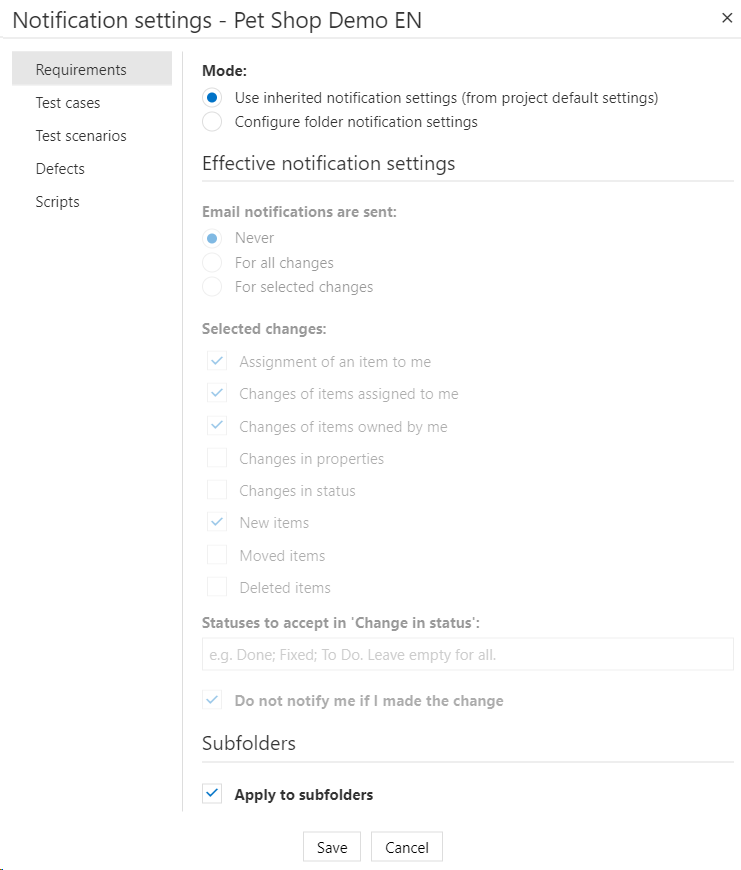Viewport: 741px width, 870px height.
Task: Select the Requirements tab
Action: pyautogui.click(x=81, y=70)
